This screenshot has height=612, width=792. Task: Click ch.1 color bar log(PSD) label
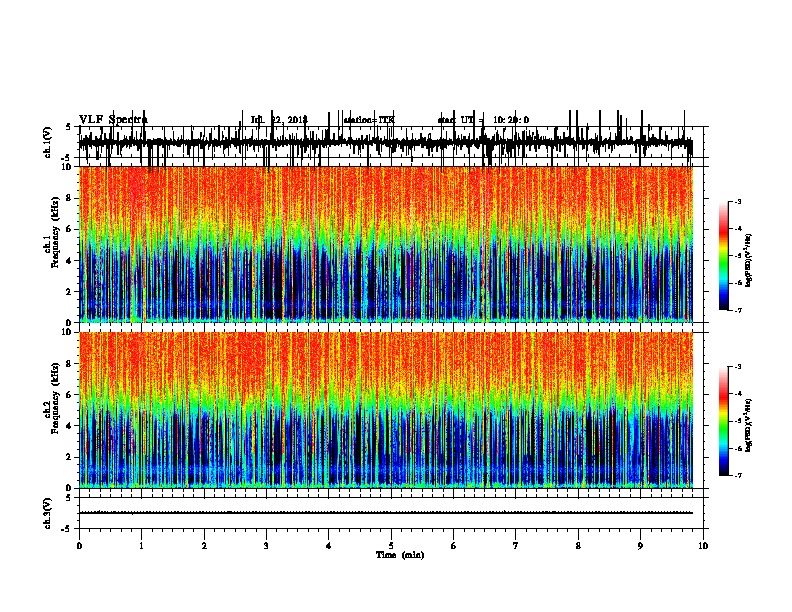coord(748,260)
